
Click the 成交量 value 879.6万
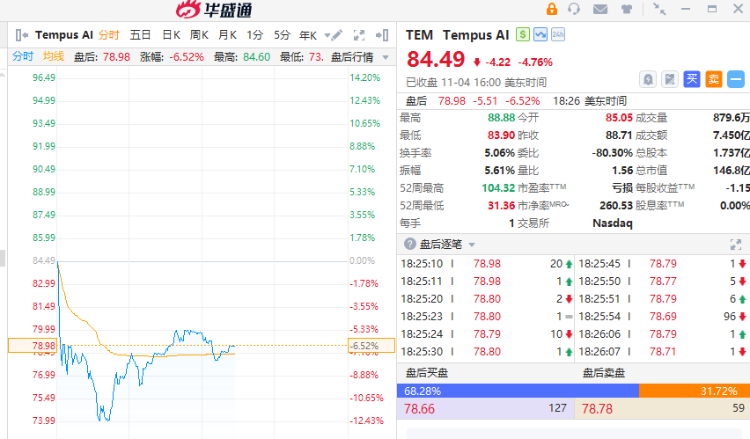[731, 118]
